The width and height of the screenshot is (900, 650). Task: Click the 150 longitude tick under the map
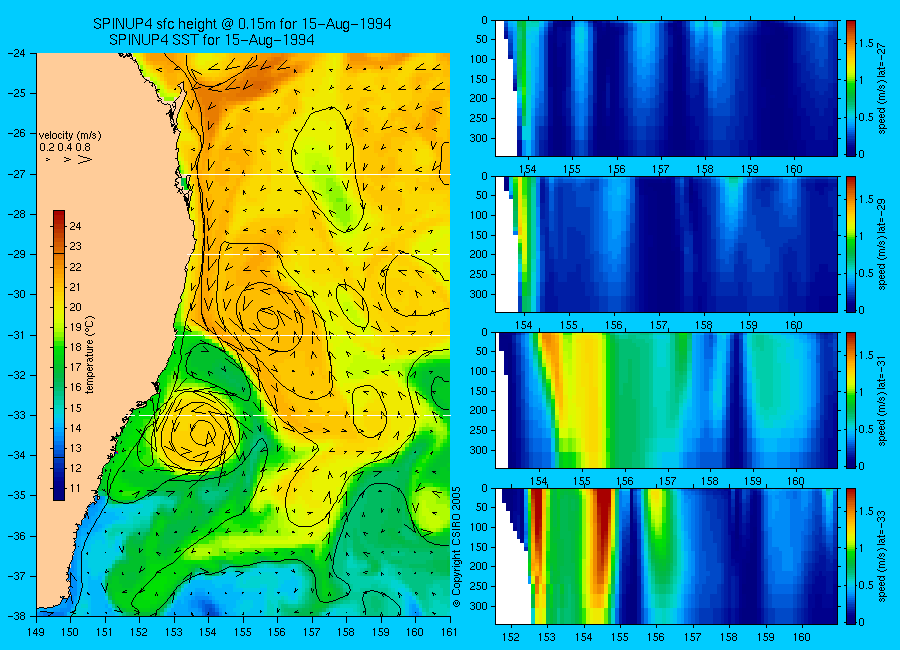[71, 632]
